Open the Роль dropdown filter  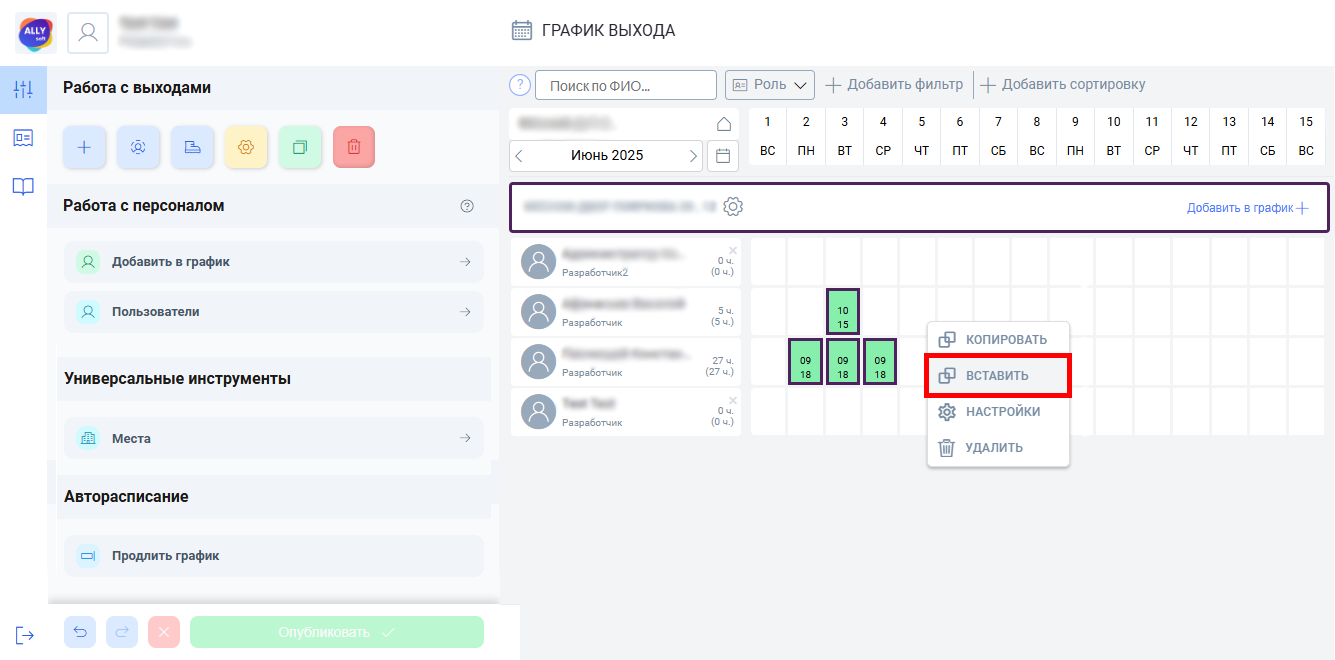[770, 85]
